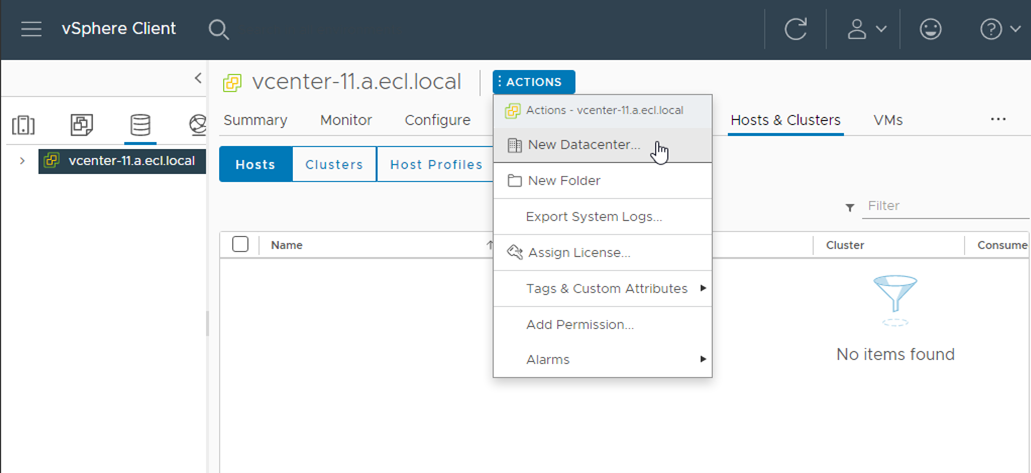Switch to the Monitor tab

[346, 120]
